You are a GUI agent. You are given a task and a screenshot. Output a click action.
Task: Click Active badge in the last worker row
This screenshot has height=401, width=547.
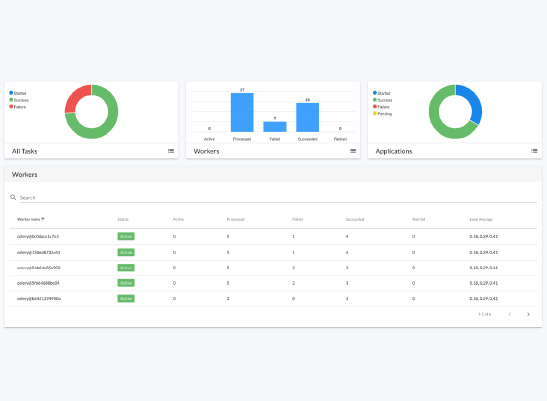(126, 298)
